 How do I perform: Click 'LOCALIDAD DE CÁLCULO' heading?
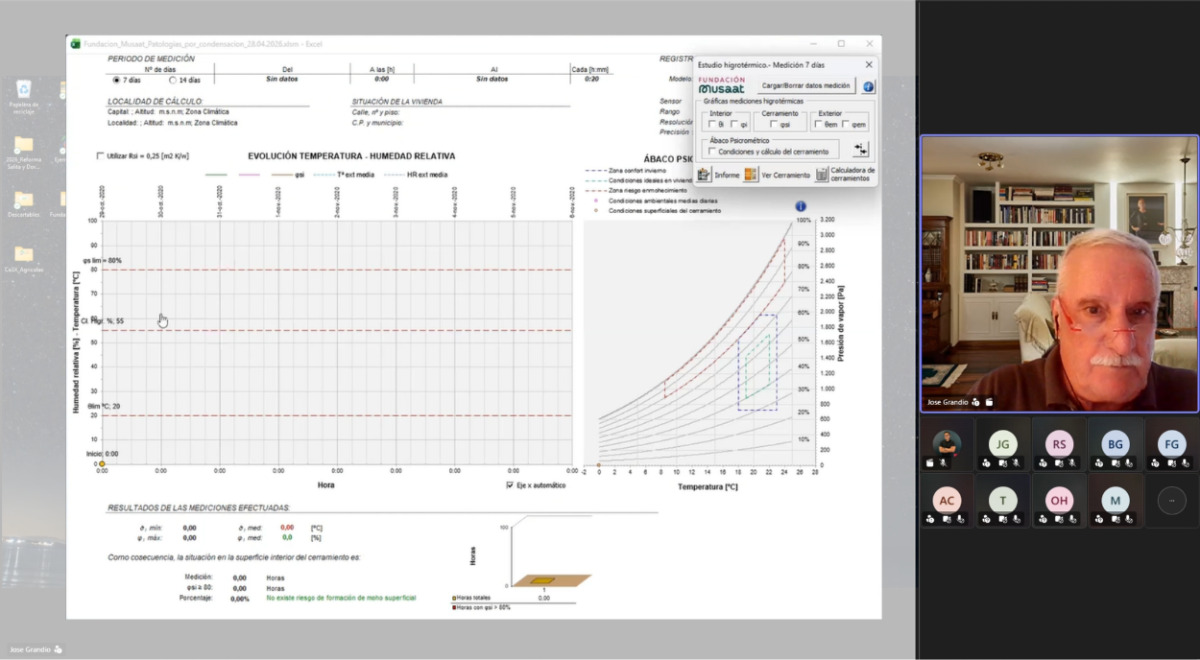[x=156, y=101]
